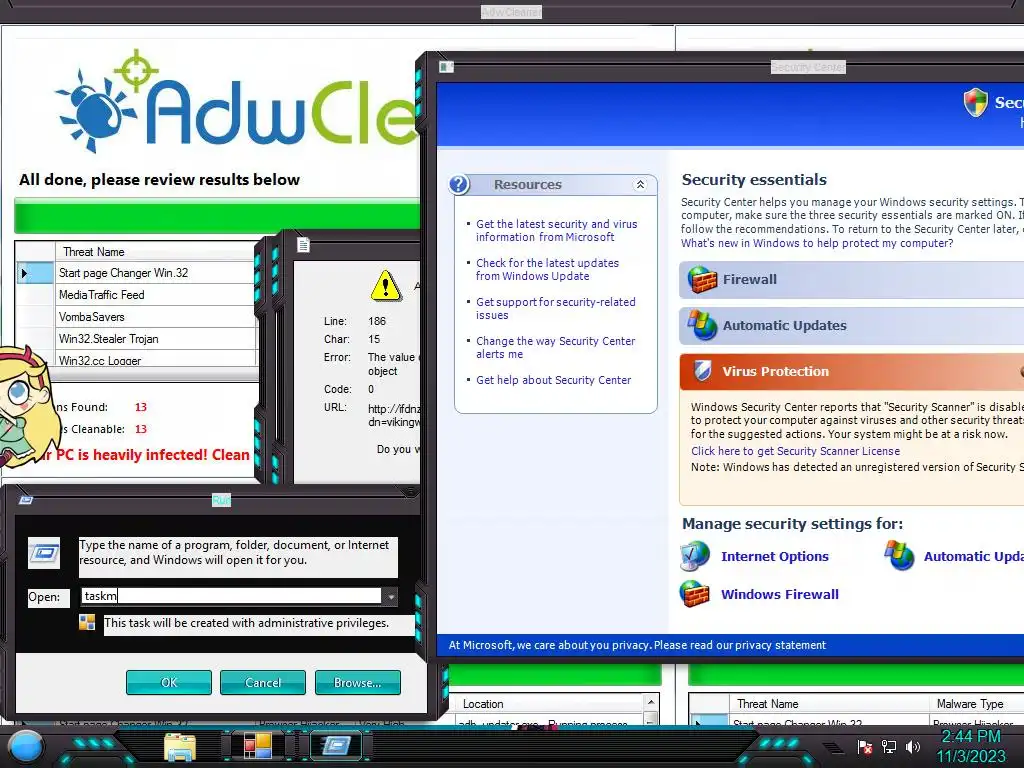
Task: Click 'Click here to get Security Scanner License'
Action: coord(795,451)
